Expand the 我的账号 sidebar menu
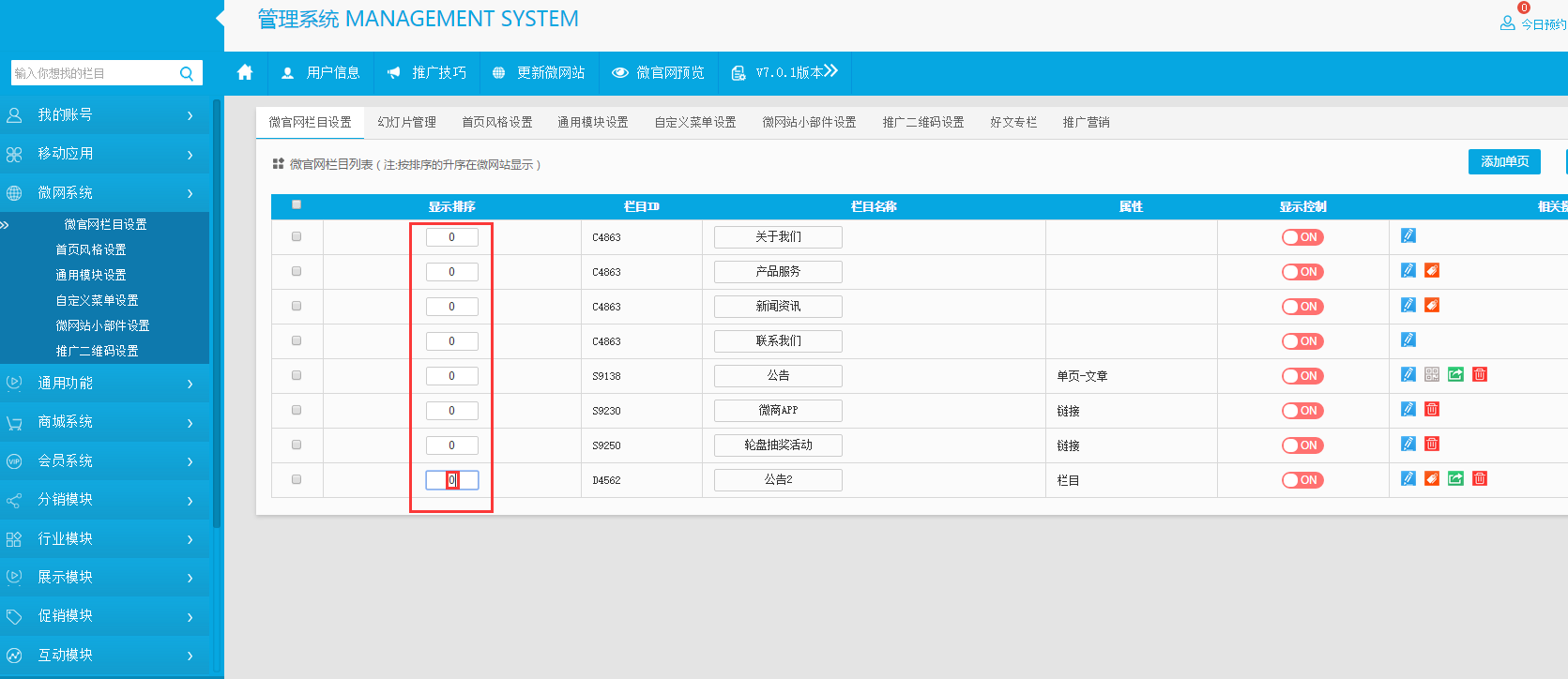Screen dimensions: 1568x679 [105, 115]
